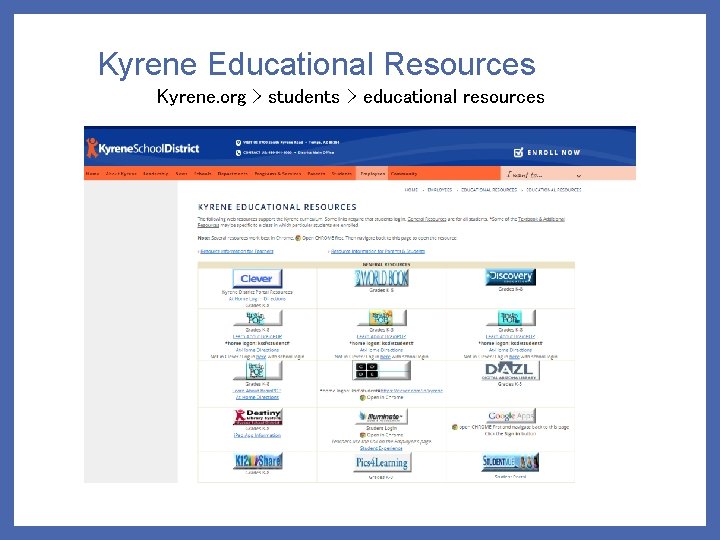The image size is (720, 540).
Task: Open the Community nav menu
Action: tap(404, 174)
